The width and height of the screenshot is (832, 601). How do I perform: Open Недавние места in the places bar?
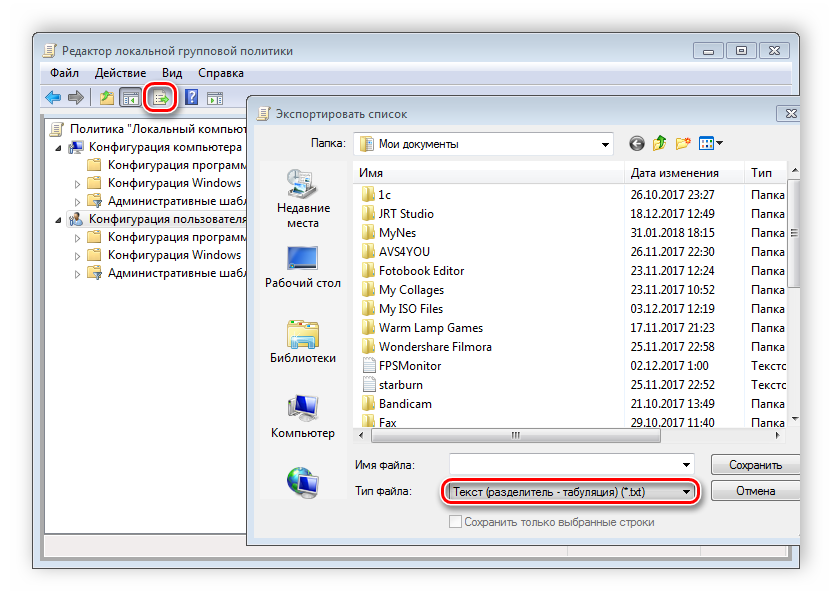[303, 199]
